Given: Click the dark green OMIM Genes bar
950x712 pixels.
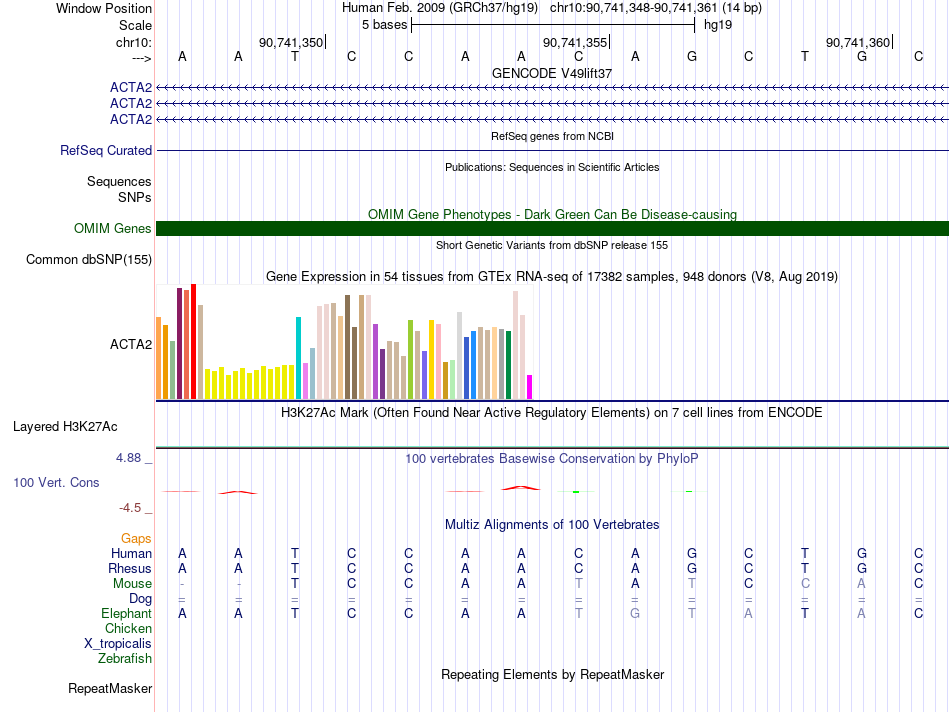Looking at the screenshot, I should (x=552, y=228).
